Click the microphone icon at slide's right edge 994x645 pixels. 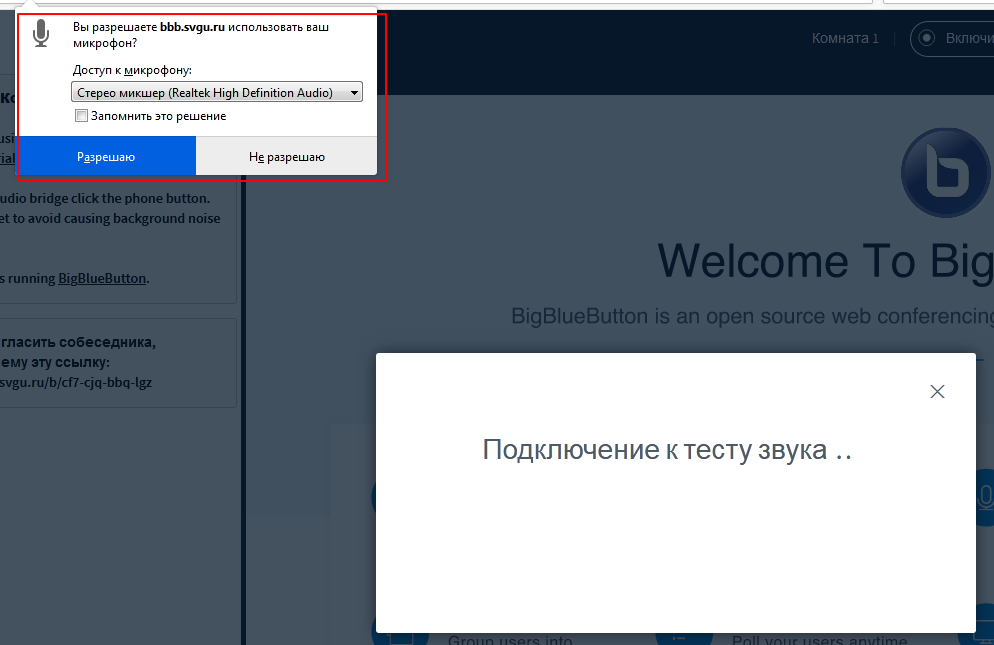coord(983,497)
